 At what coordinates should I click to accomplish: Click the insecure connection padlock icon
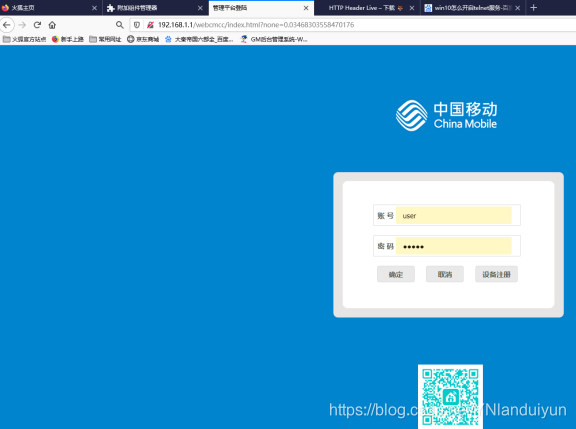coord(150,25)
